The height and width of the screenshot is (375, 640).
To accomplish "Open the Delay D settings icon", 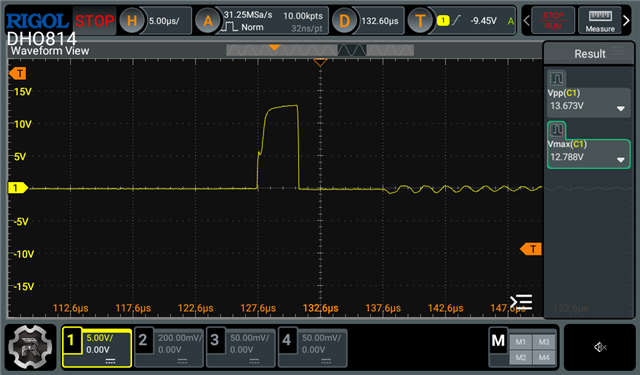I will [x=344, y=20].
